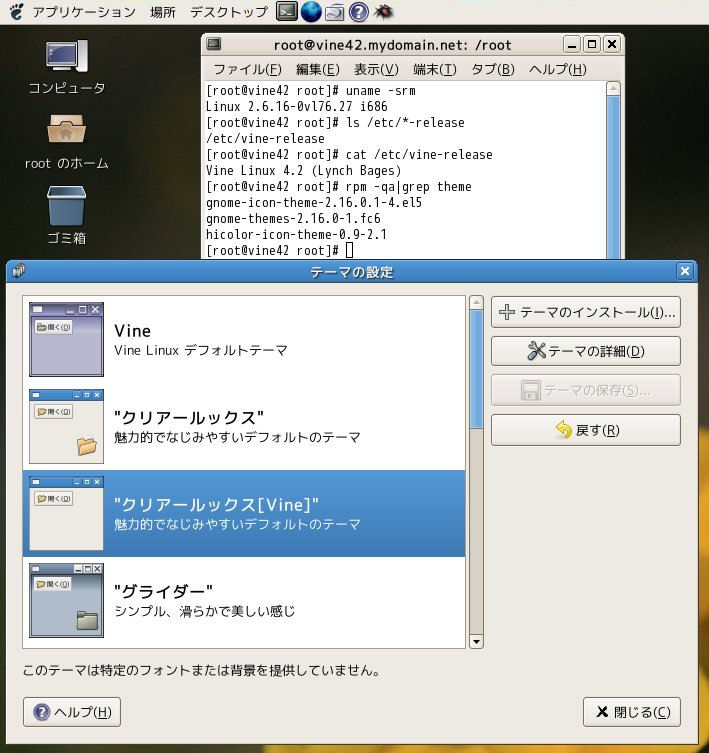Viewport: 709px width, 753px height.
Task: Open 表示(V) menu in terminal window
Action: tap(376, 70)
